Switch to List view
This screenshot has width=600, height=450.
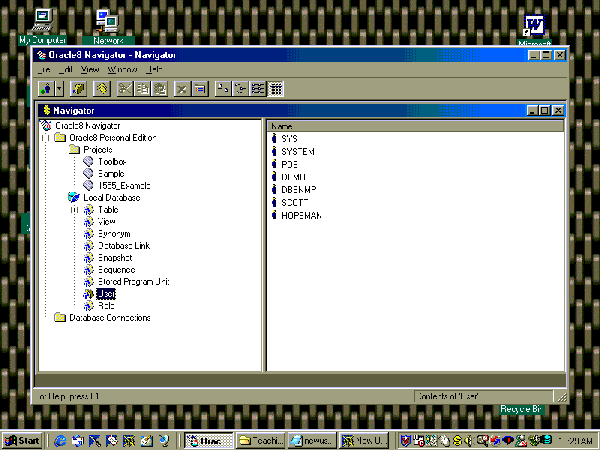click(258, 89)
